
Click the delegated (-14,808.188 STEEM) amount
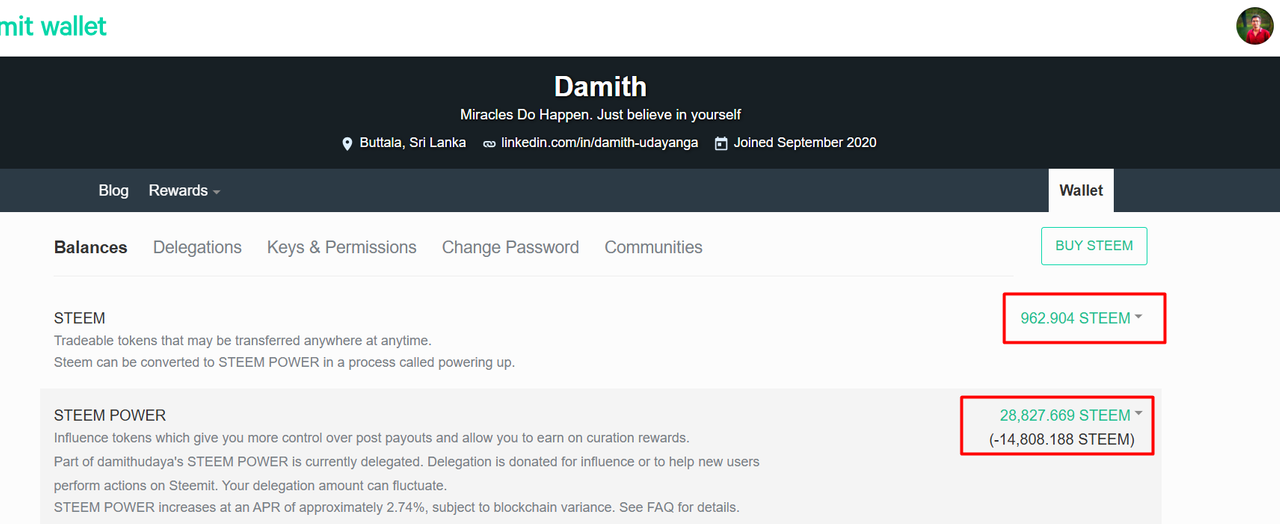click(x=1062, y=439)
